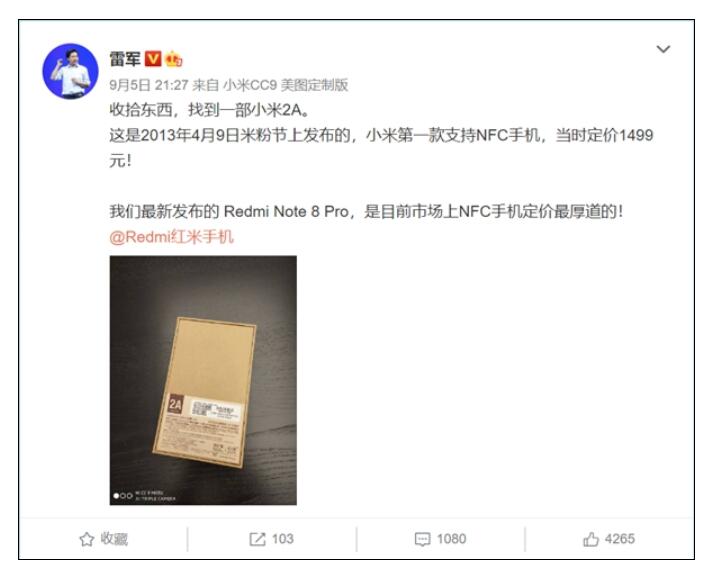
Task: Click the star favorite icon
Action: pos(86,539)
